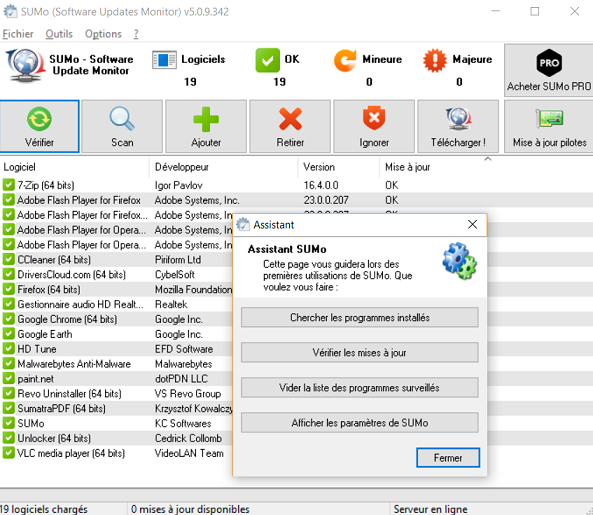Viewport: 593px width, 515px height.
Task: Launch Mise à jour pilotes driver updater
Action: click(549, 126)
